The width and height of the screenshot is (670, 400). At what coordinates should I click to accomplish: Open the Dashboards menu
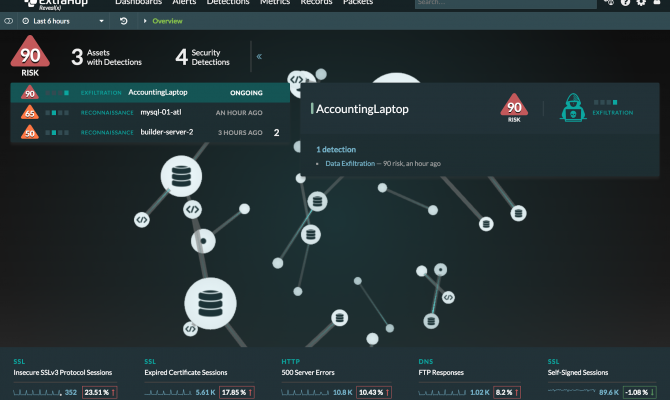click(138, 3)
